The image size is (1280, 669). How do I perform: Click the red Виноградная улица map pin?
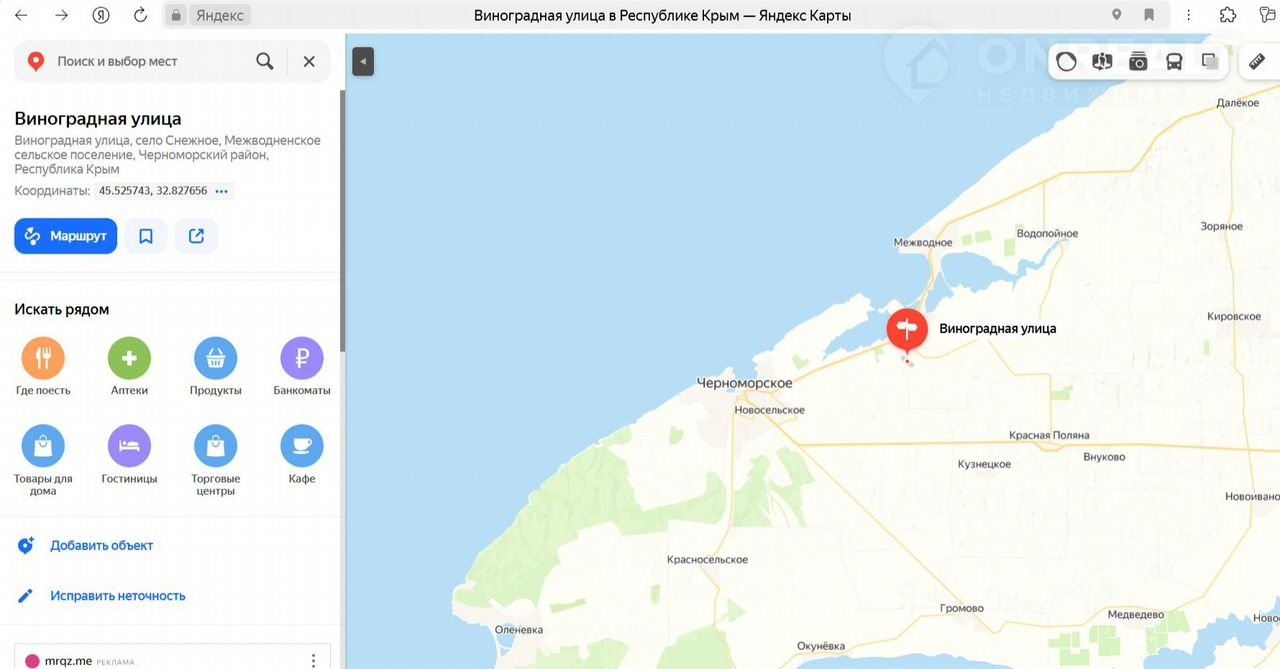pos(907,329)
